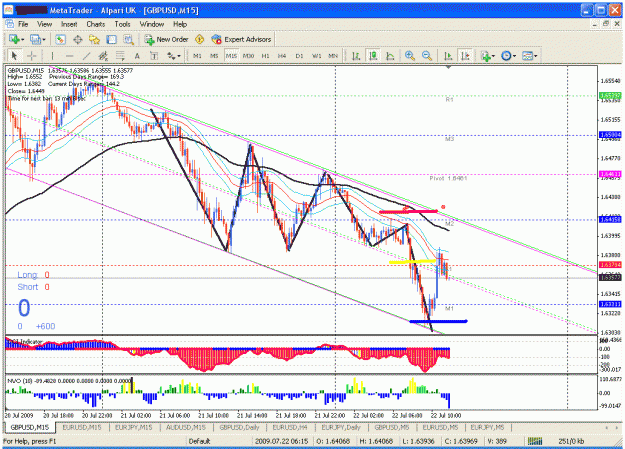625x449 pixels.
Task: Switch to the EURJPY,M15 chart tab
Action: pos(134,427)
